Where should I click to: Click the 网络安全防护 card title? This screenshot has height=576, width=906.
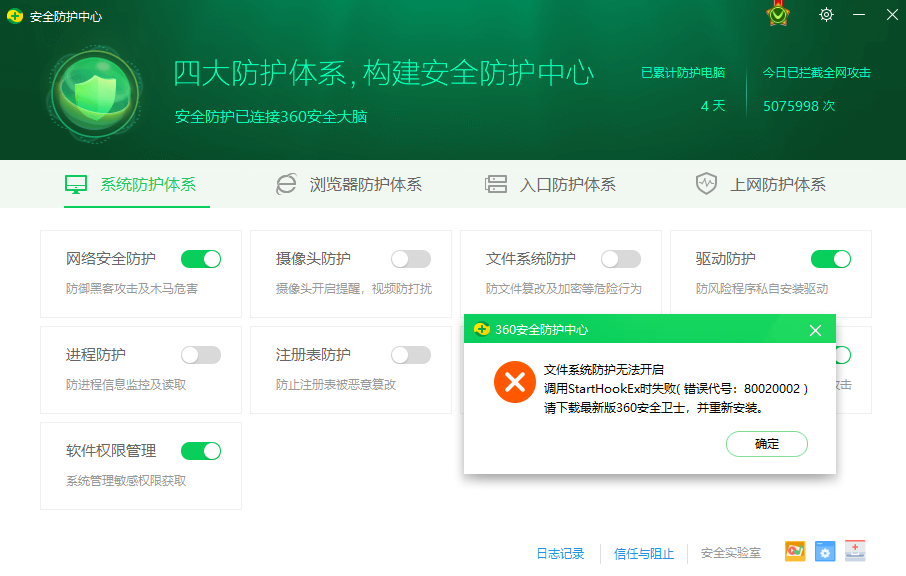pos(111,259)
